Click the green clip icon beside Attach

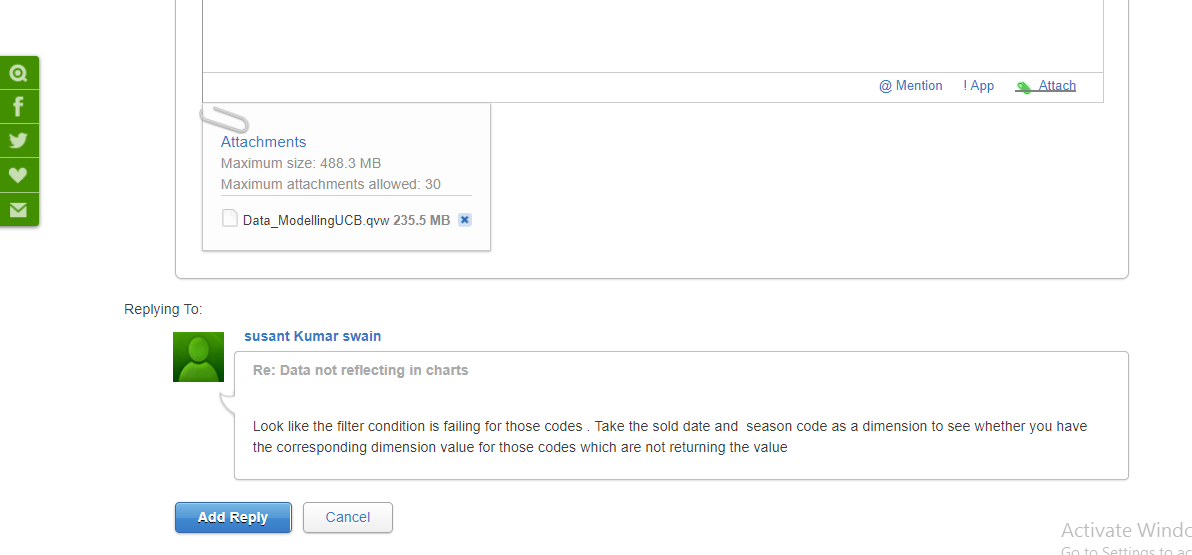tap(1024, 87)
